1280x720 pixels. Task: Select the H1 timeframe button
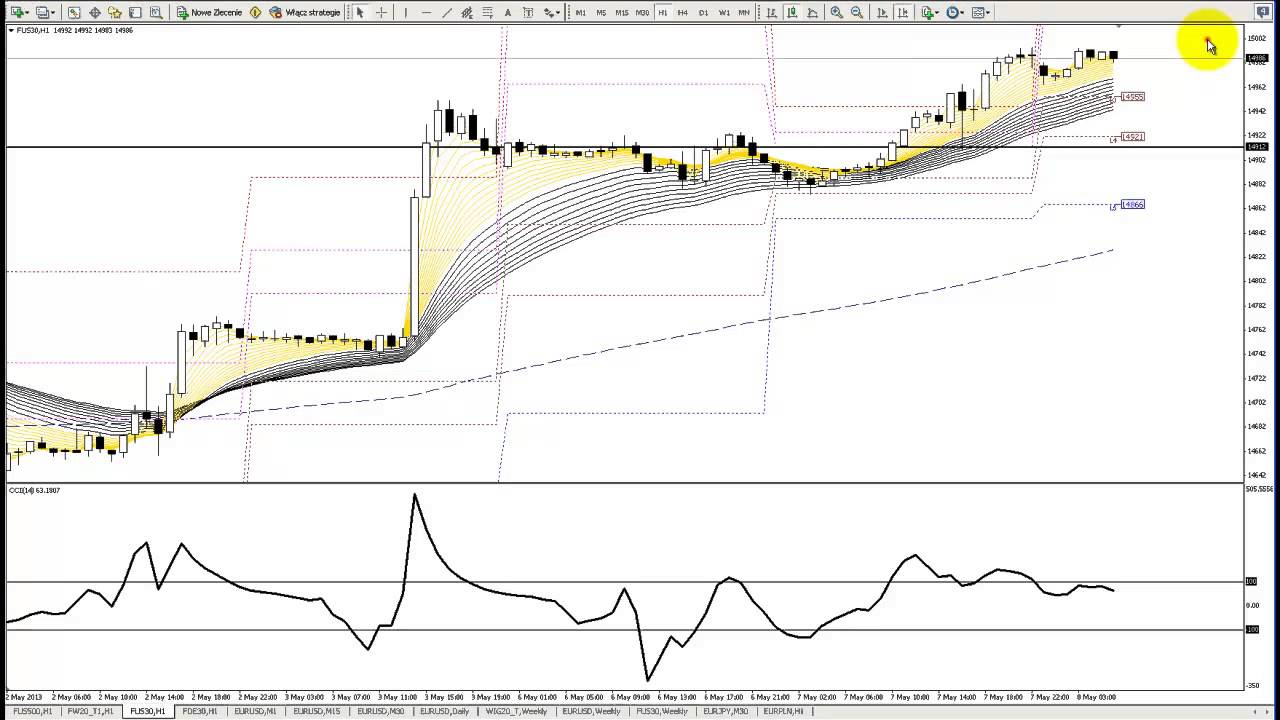(663, 12)
